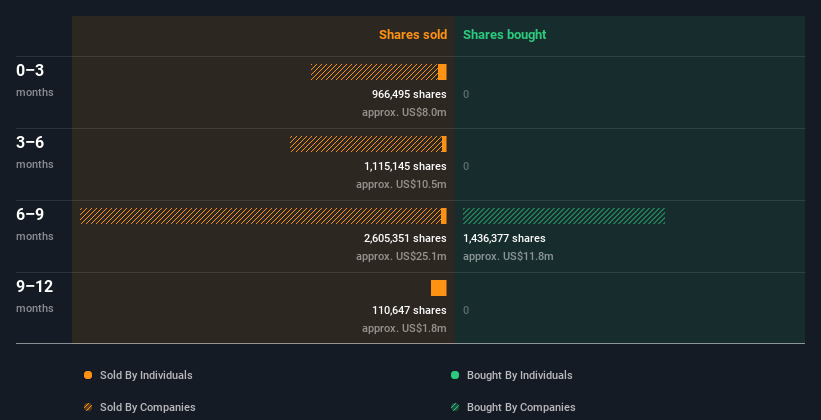821x420 pixels.
Task: Click the 1,115,145 shares value
Action: pos(405,166)
